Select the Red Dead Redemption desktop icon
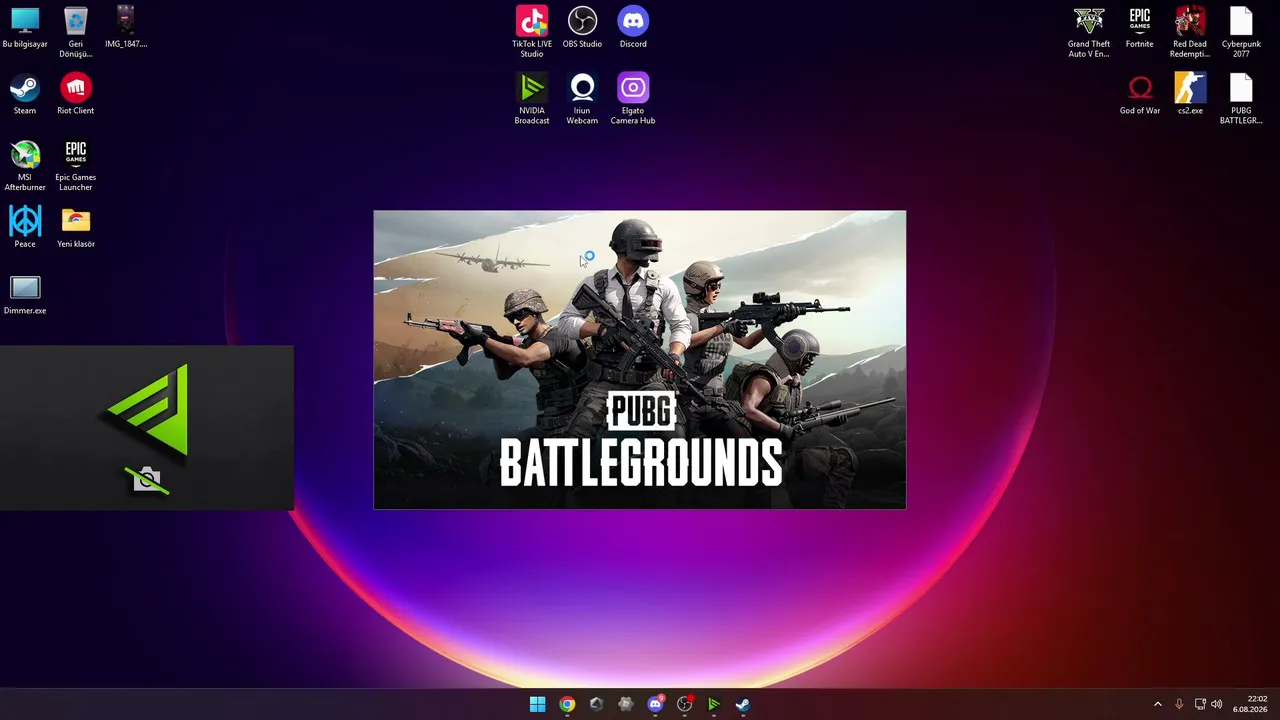 click(x=1190, y=32)
